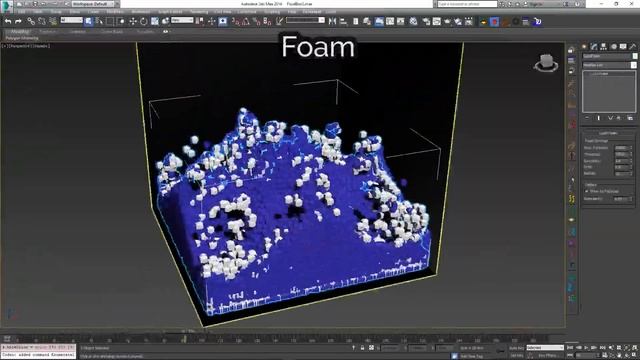The height and width of the screenshot is (360, 640).
Task: Activate Select and Rotate tool
Action: point(144,21)
